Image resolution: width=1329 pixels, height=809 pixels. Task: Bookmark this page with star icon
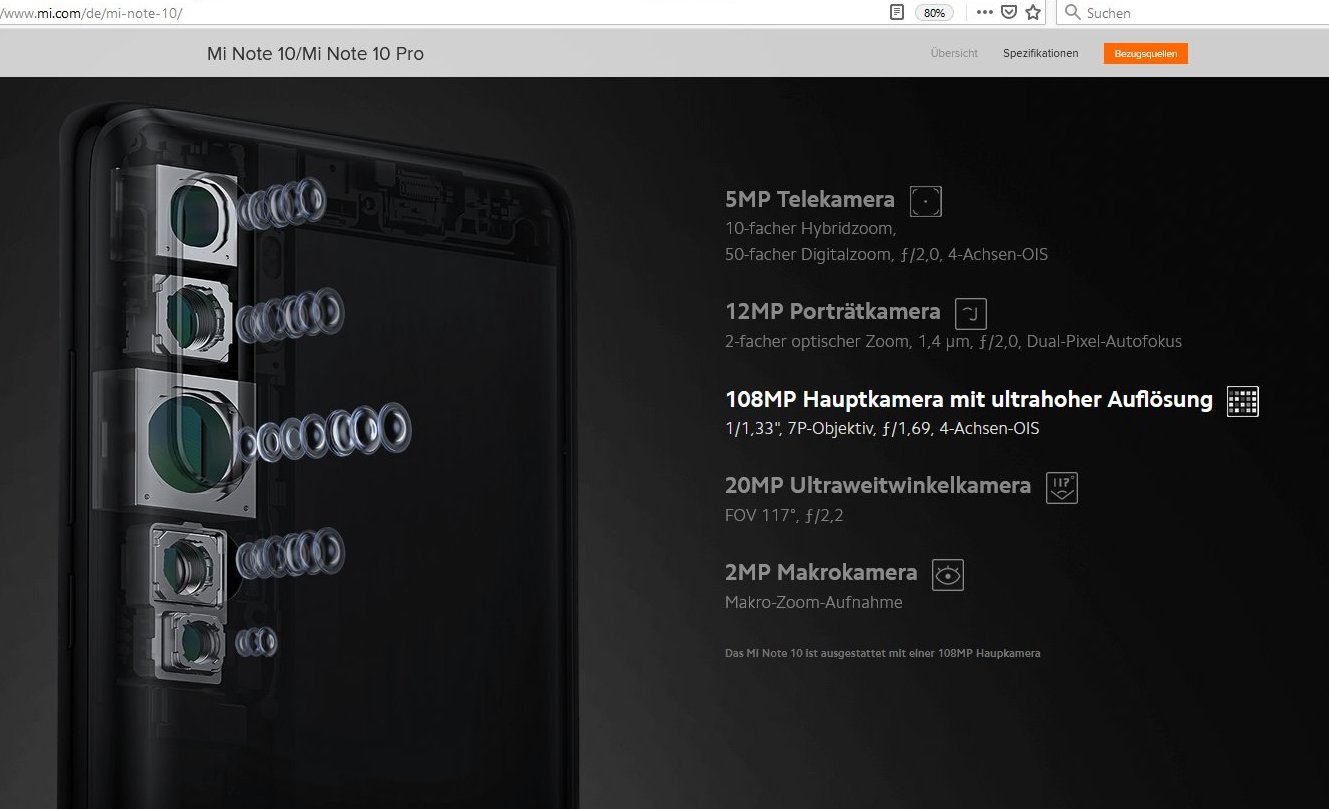pyautogui.click(x=1033, y=13)
